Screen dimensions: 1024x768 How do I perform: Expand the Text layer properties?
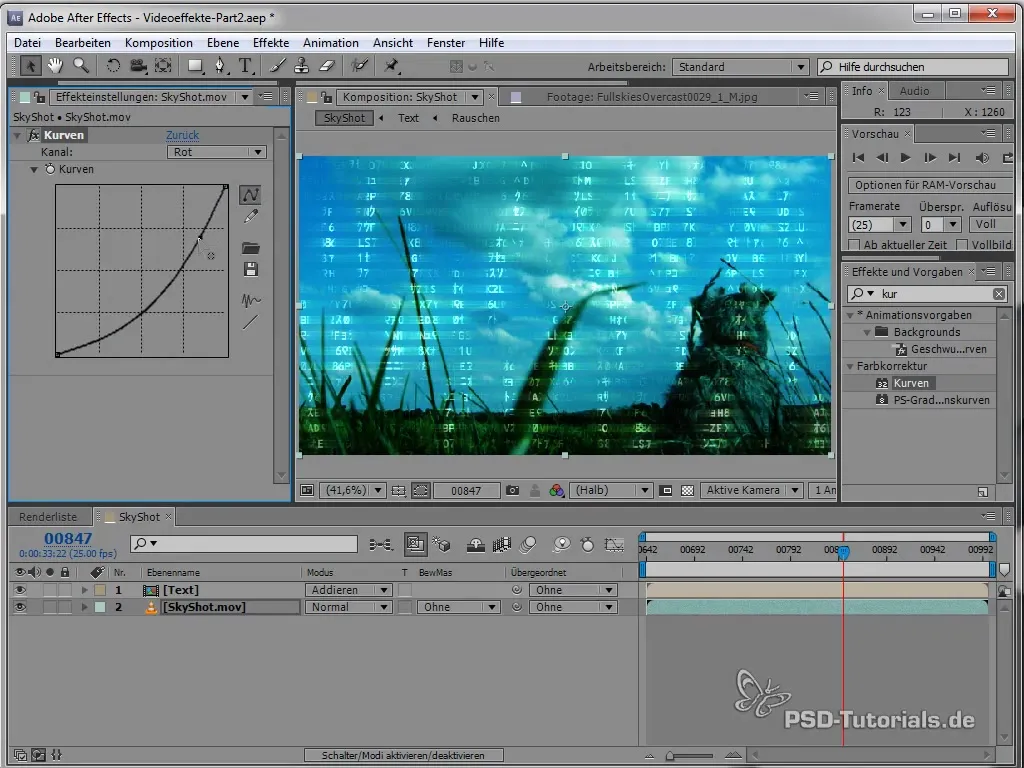coord(84,590)
